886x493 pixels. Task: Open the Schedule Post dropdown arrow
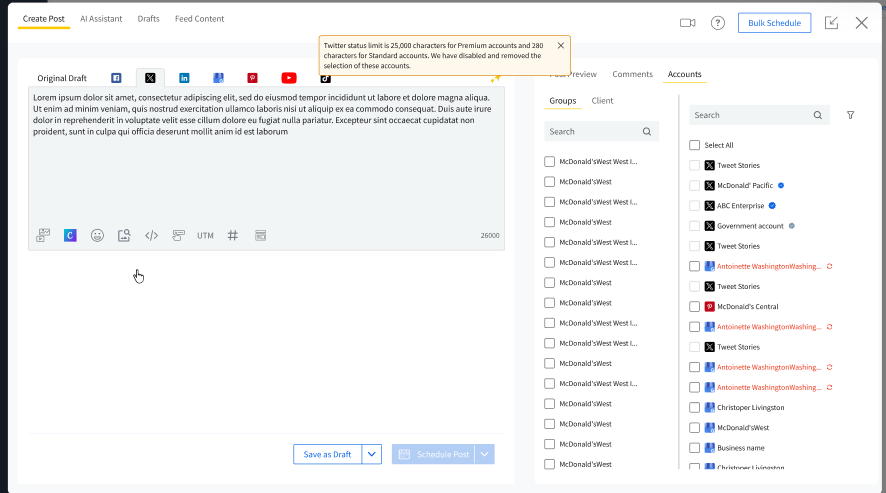coord(485,454)
